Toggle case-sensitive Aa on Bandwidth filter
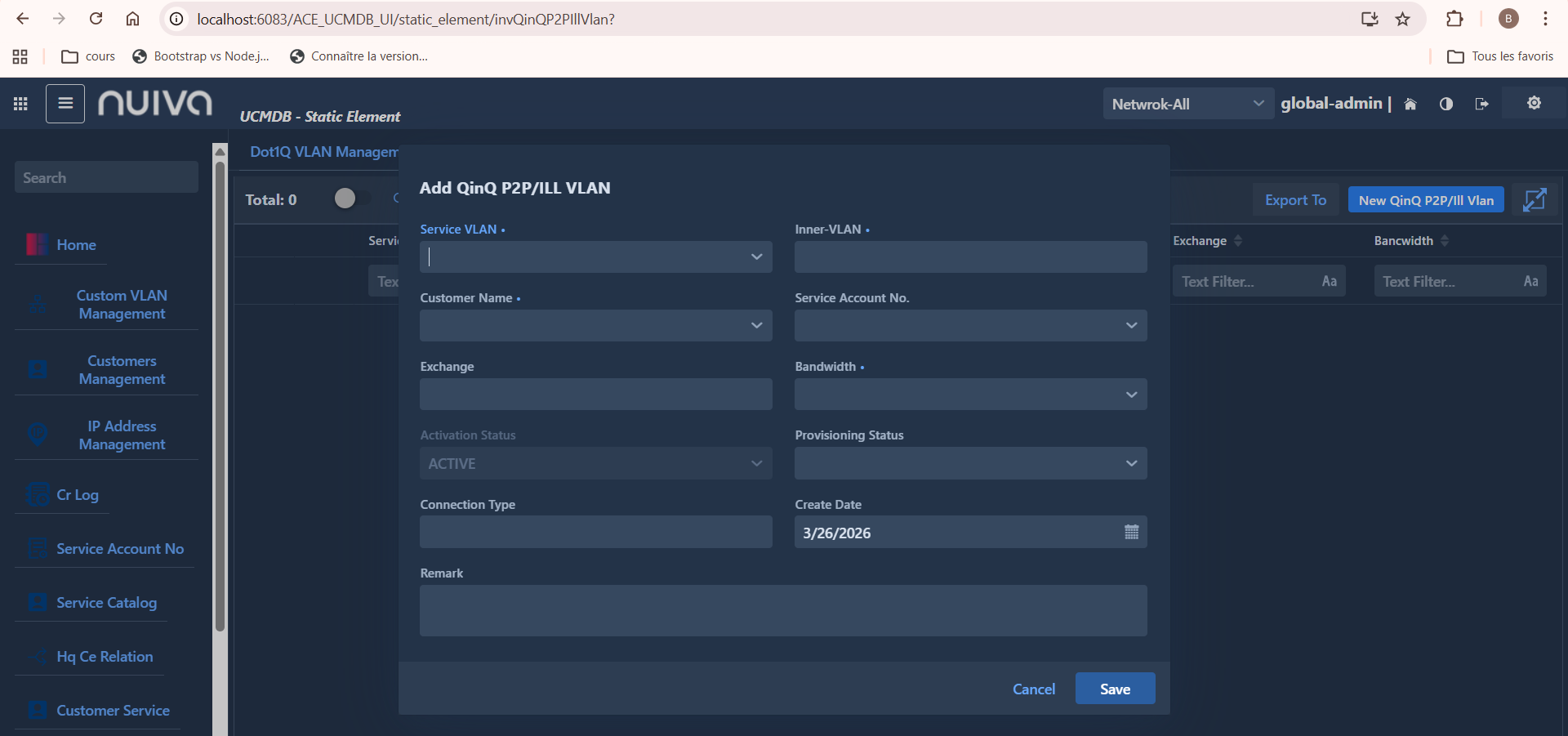This screenshot has height=736, width=1568. click(x=1530, y=281)
